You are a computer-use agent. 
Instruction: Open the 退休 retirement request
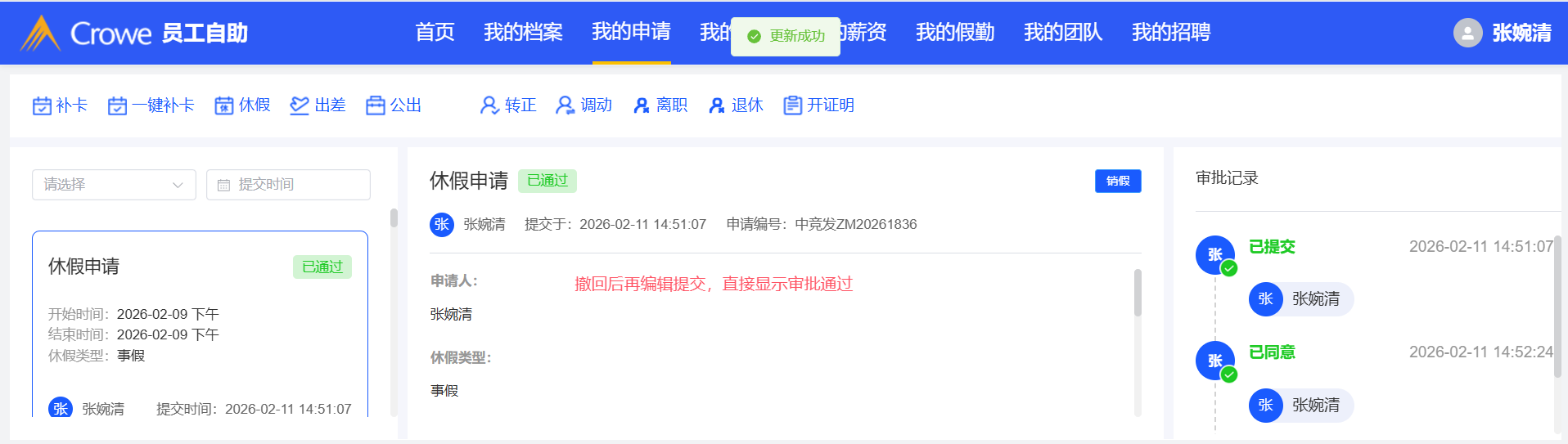(x=735, y=105)
